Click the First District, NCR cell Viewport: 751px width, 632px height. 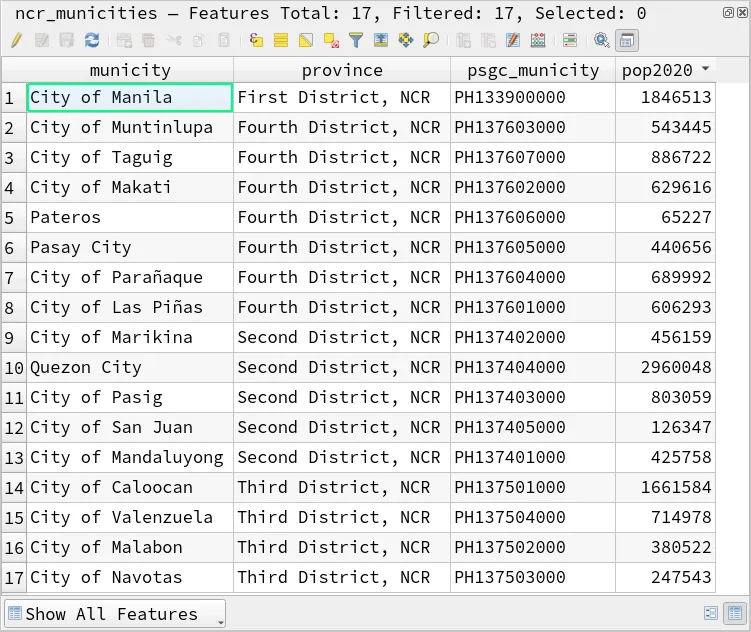tap(342, 98)
